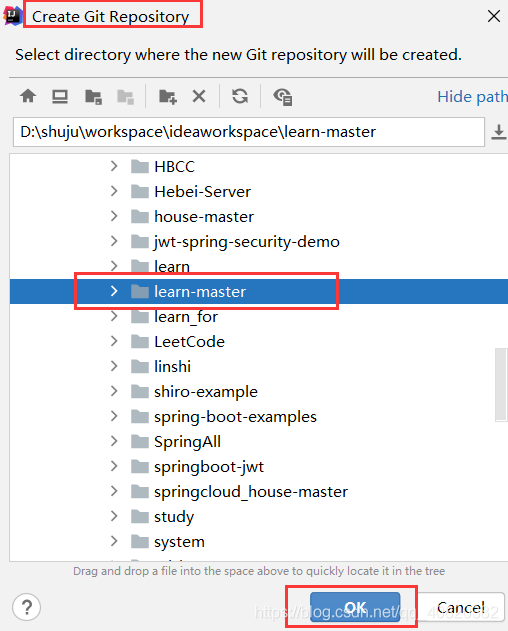This screenshot has width=508, height=631.
Task: Open the help question mark button
Action: click(x=27, y=607)
